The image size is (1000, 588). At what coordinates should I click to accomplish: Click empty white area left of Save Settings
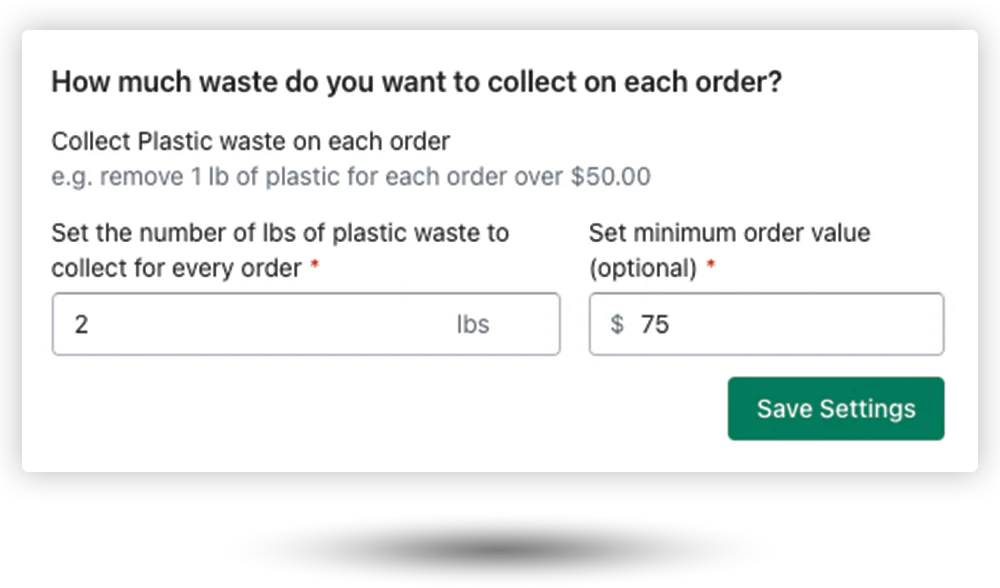click(400, 410)
